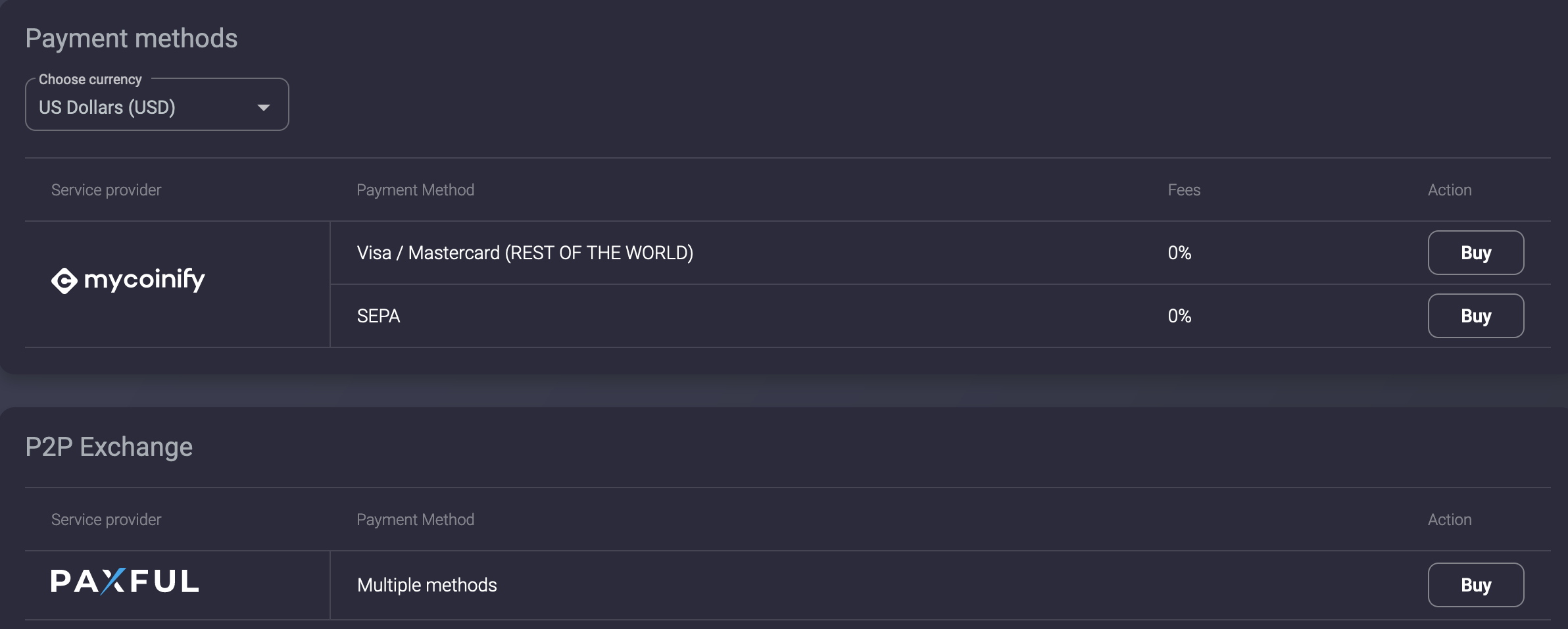Click the Action header under P2P Exchange

tap(1450, 520)
